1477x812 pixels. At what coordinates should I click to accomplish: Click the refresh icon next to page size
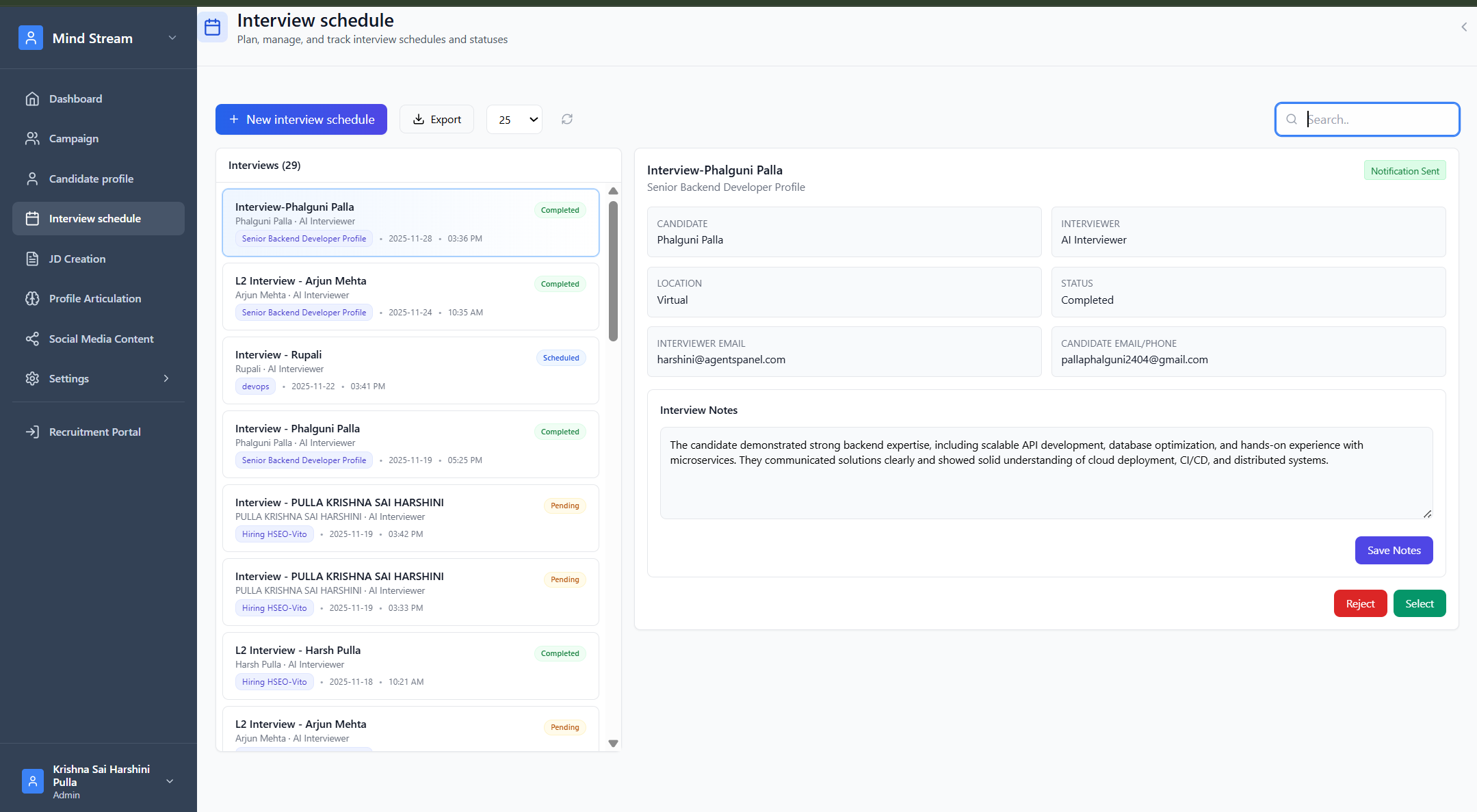567,119
